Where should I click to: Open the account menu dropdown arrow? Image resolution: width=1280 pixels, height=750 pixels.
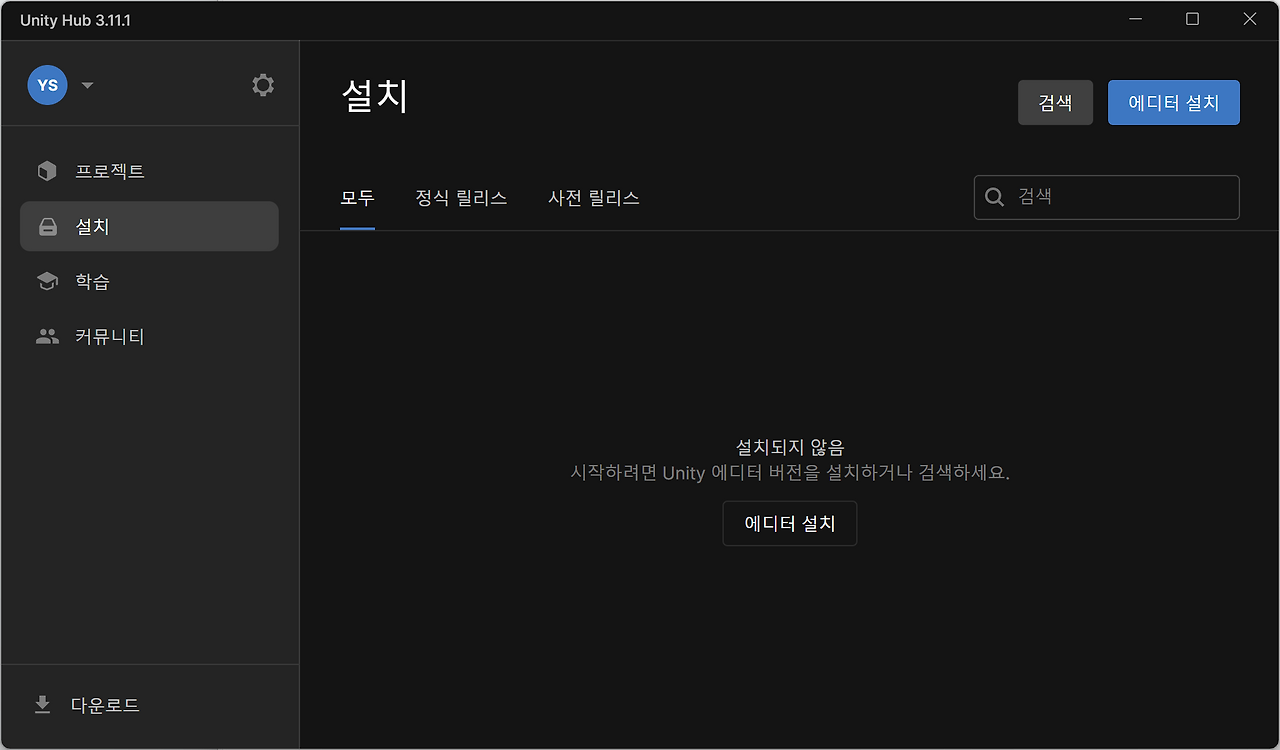(86, 85)
